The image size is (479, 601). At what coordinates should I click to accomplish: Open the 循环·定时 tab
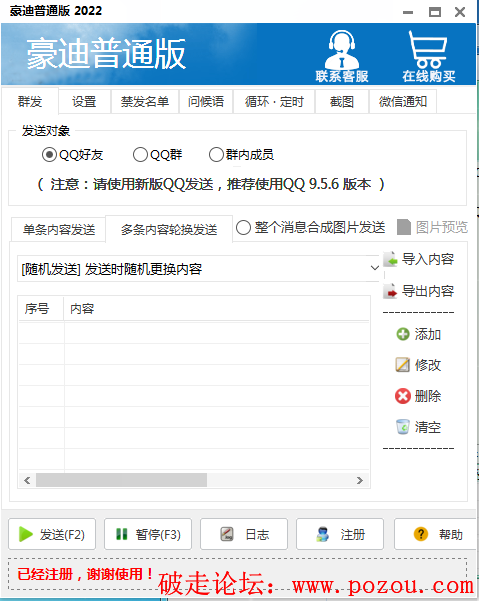[274, 102]
